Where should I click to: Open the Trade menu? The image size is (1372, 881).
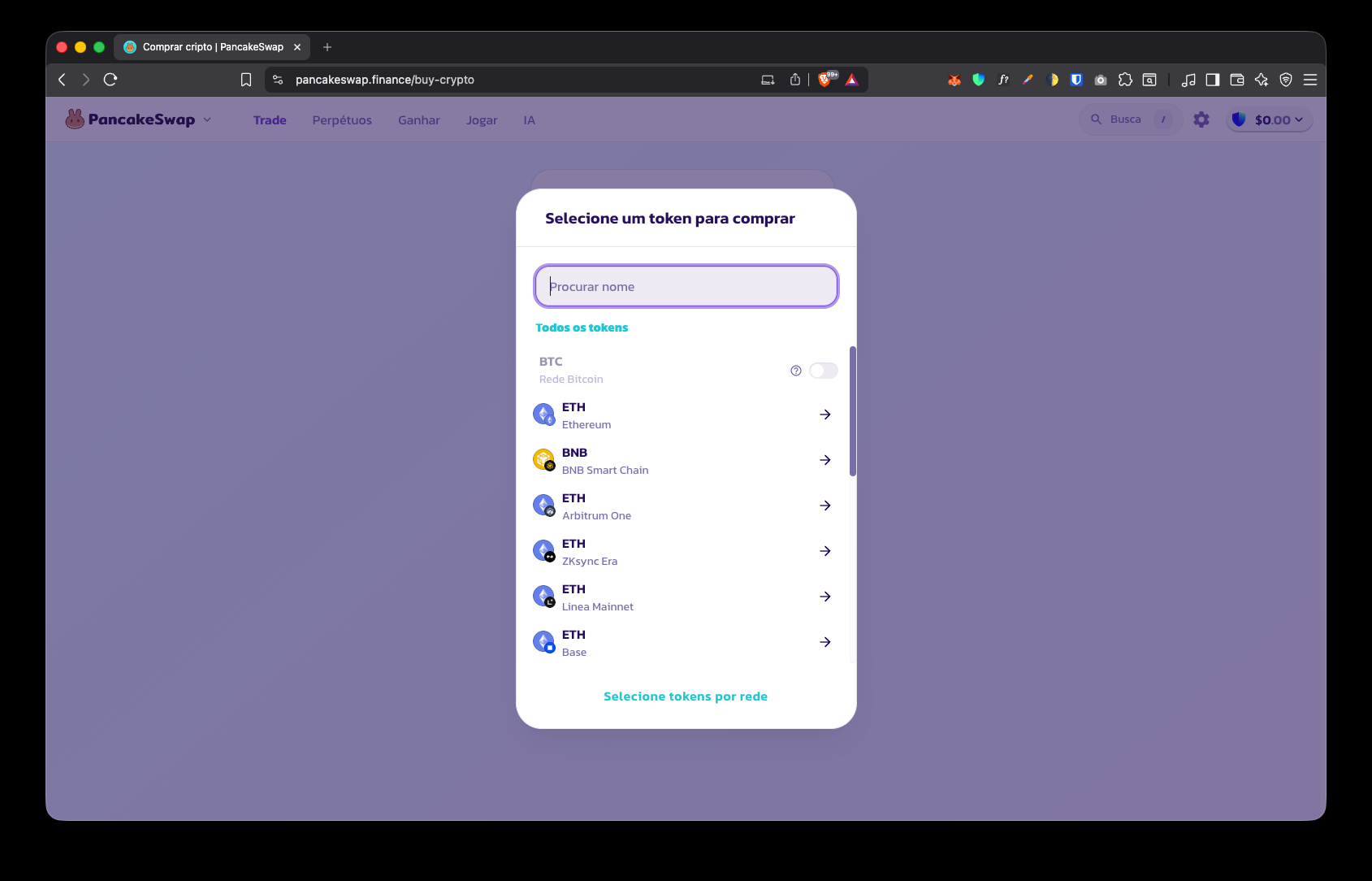click(270, 120)
